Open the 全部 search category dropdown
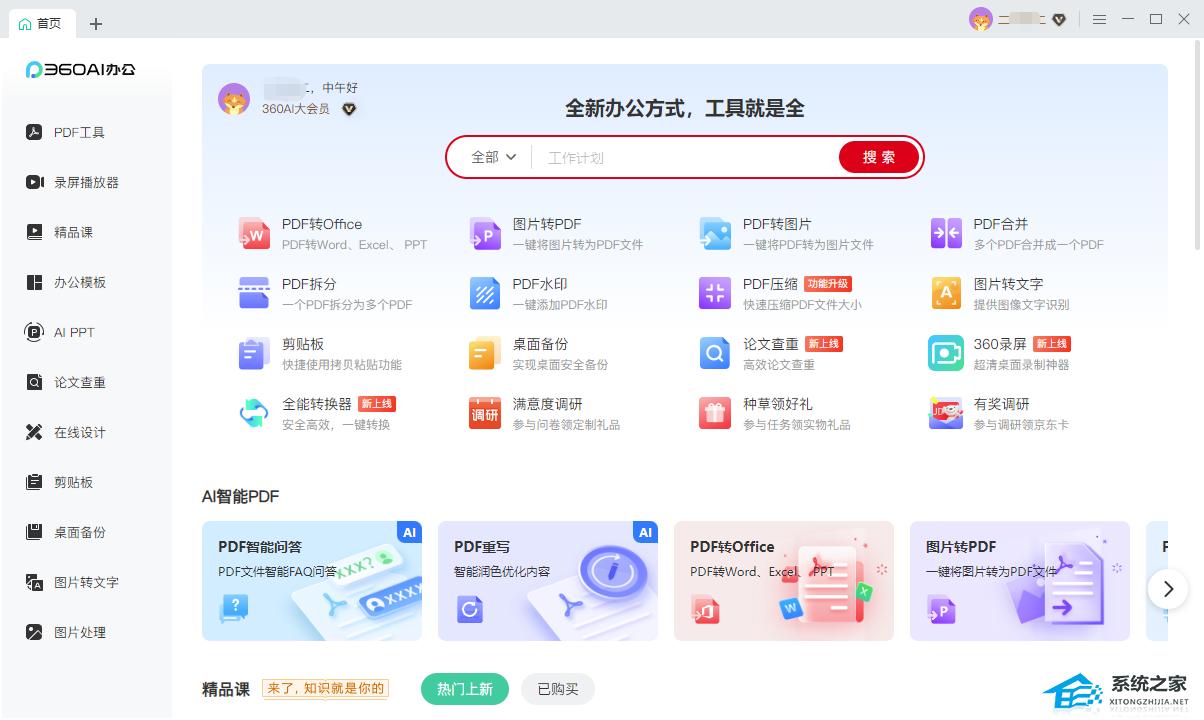 click(489, 157)
